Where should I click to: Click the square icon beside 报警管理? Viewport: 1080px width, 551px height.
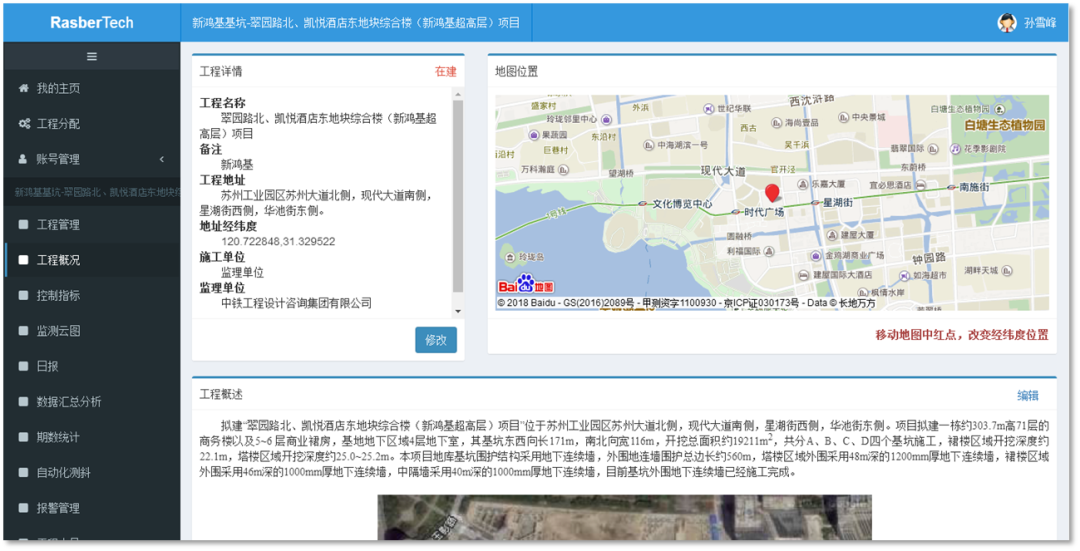23,508
